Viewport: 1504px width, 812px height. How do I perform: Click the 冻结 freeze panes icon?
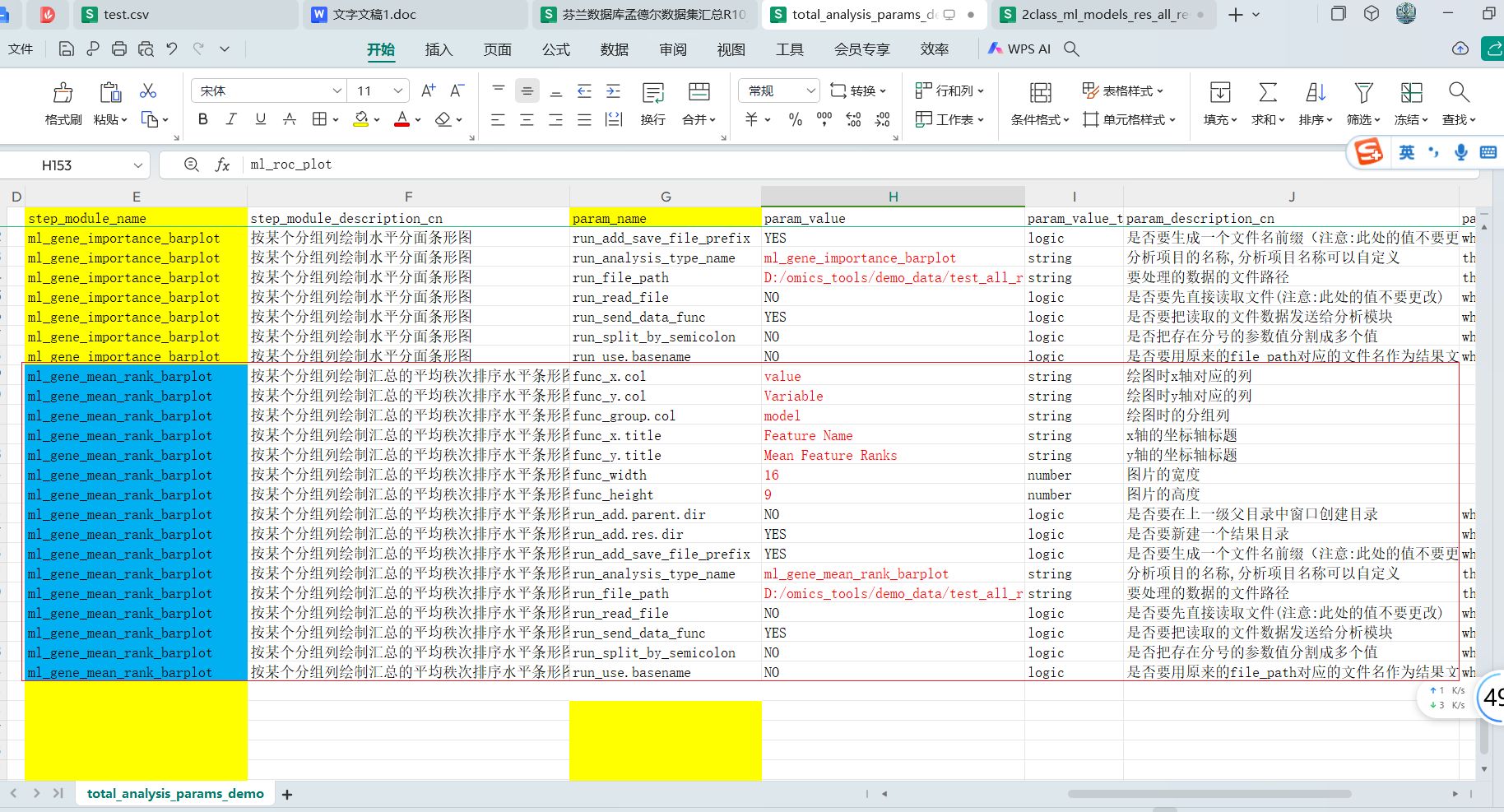(1411, 92)
